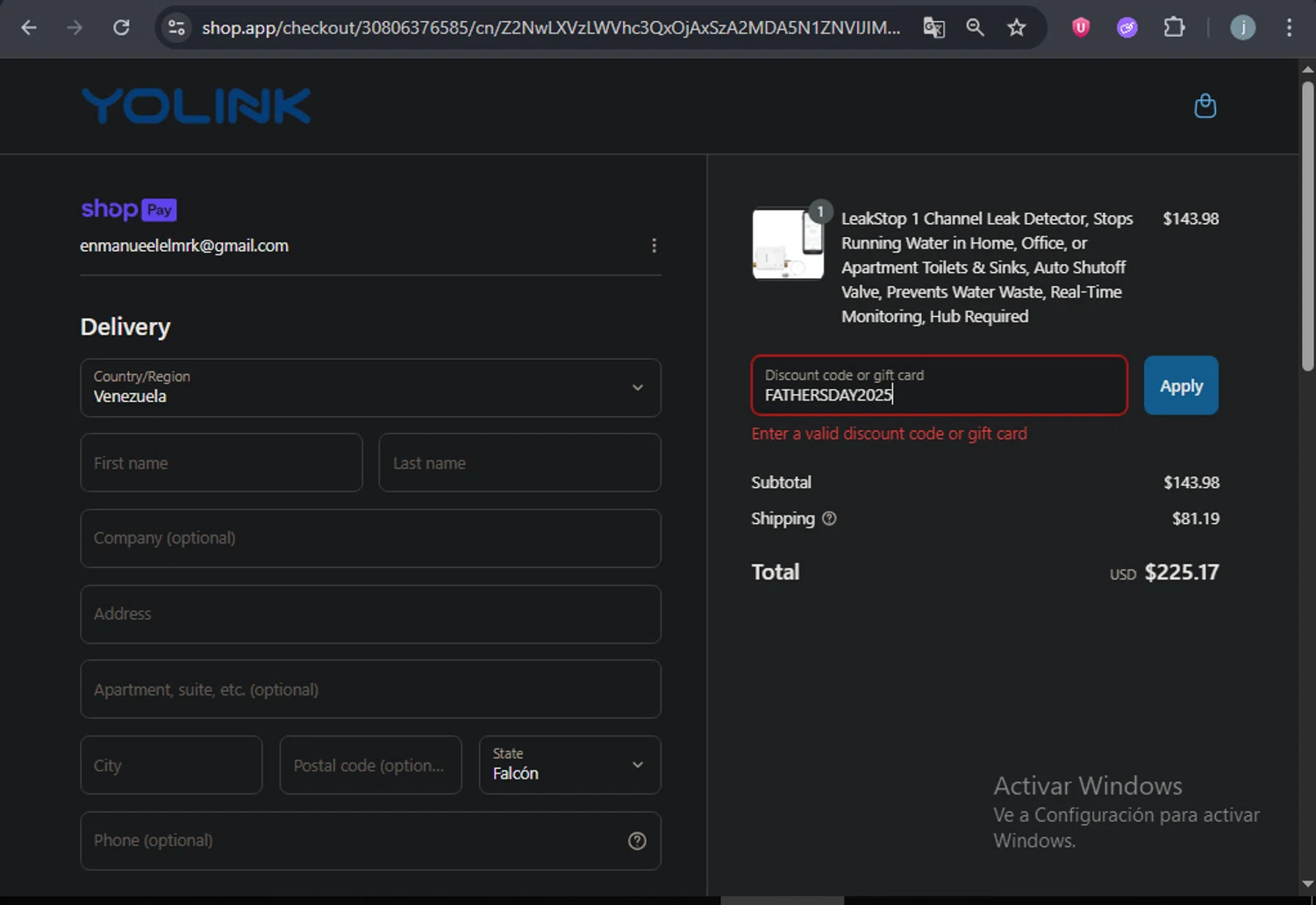Click email enmanueelelmrk@gmail.com text
The height and width of the screenshot is (905, 1316).
[x=184, y=246]
